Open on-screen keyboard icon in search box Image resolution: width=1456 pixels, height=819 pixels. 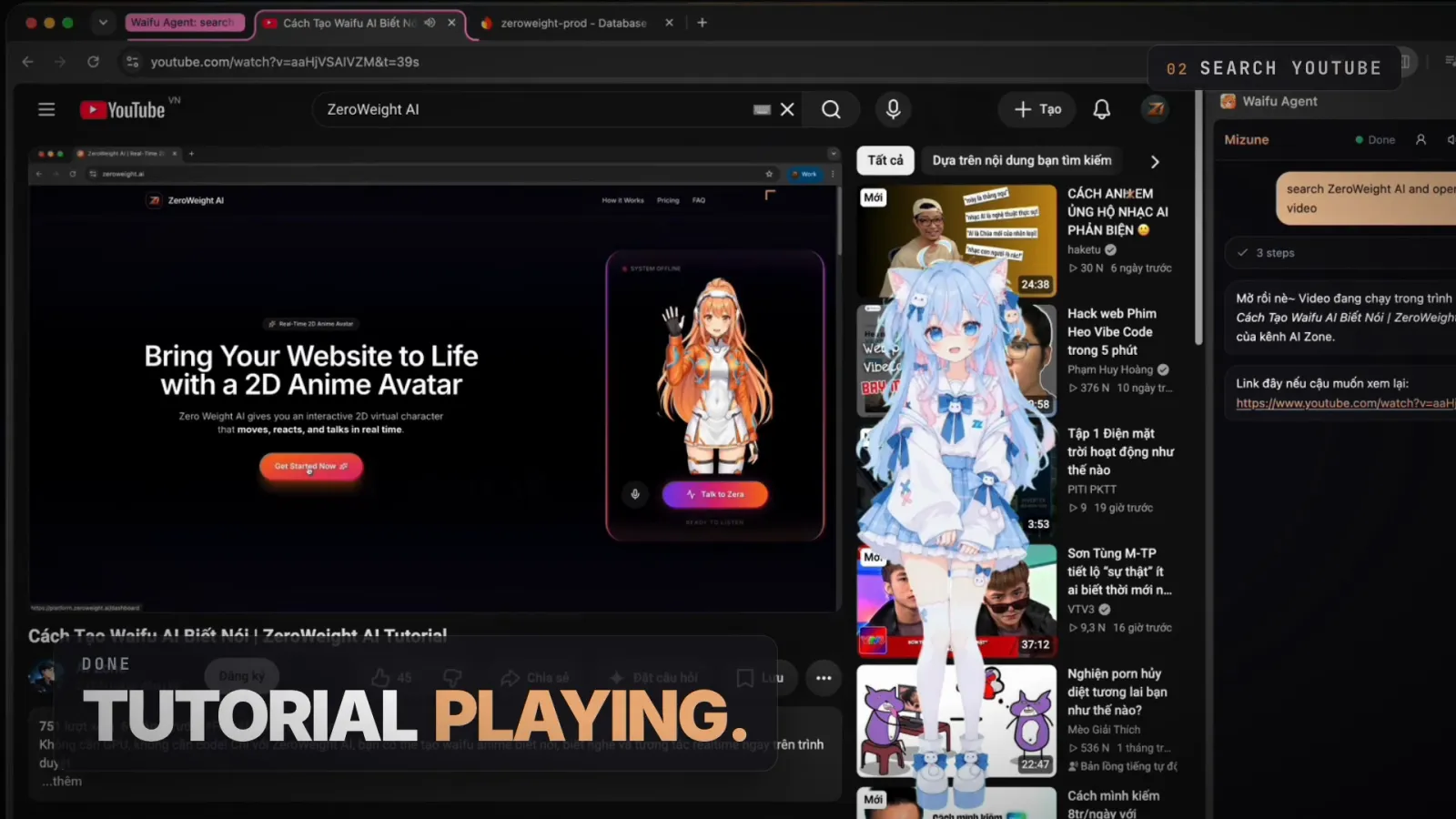pyautogui.click(x=763, y=109)
